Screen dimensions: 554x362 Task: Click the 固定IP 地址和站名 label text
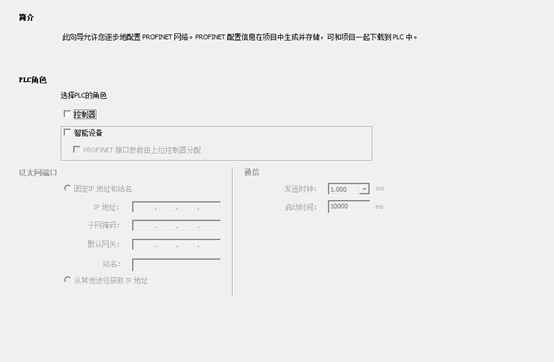(x=103, y=189)
